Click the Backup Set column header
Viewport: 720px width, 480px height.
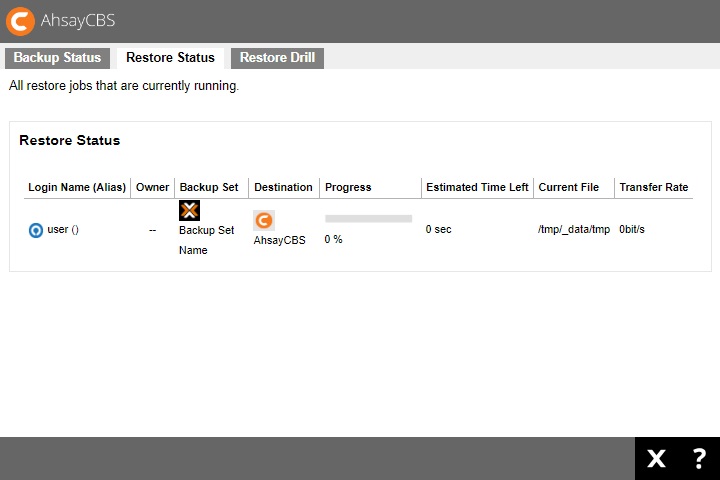209,187
